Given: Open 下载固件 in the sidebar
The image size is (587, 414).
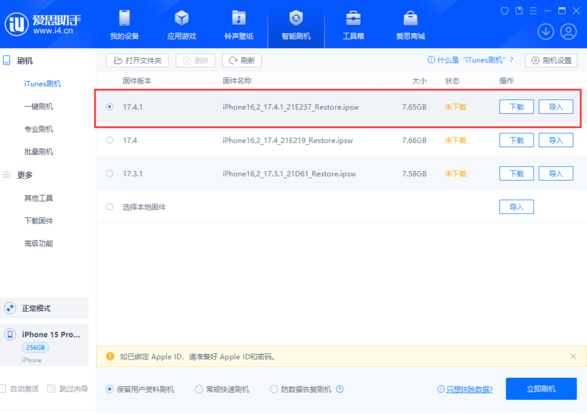Looking at the screenshot, I should 39,220.
